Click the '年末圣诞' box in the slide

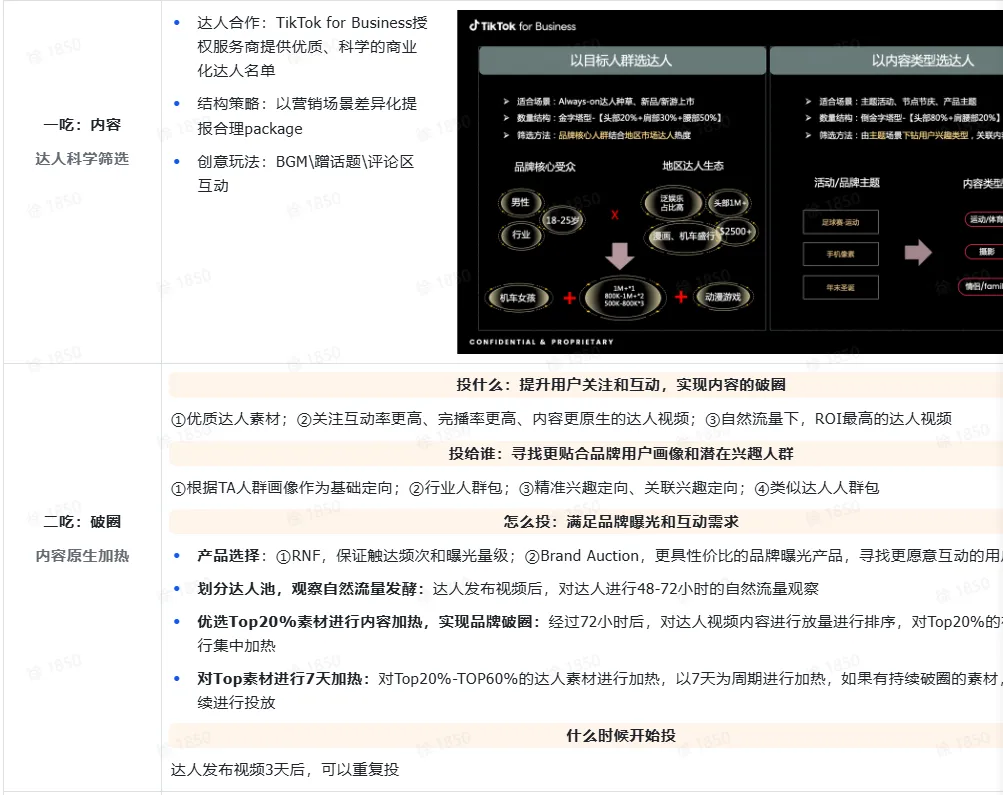tap(841, 288)
